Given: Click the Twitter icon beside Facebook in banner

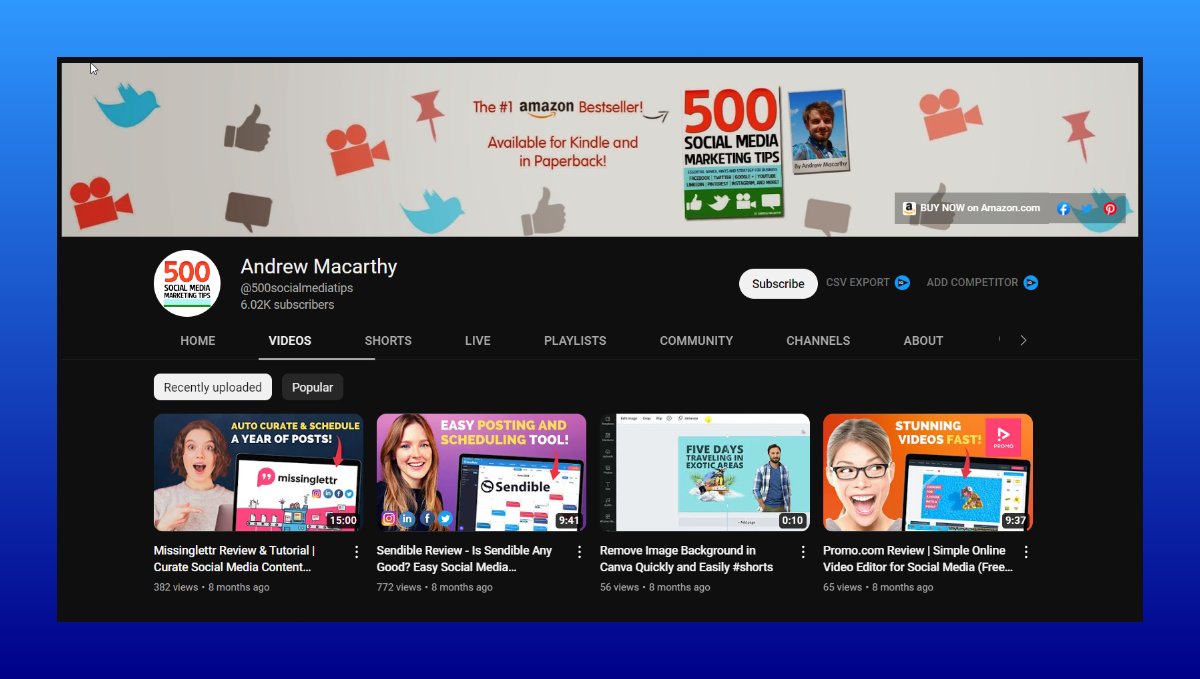Looking at the screenshot, I should point(1086,209).
